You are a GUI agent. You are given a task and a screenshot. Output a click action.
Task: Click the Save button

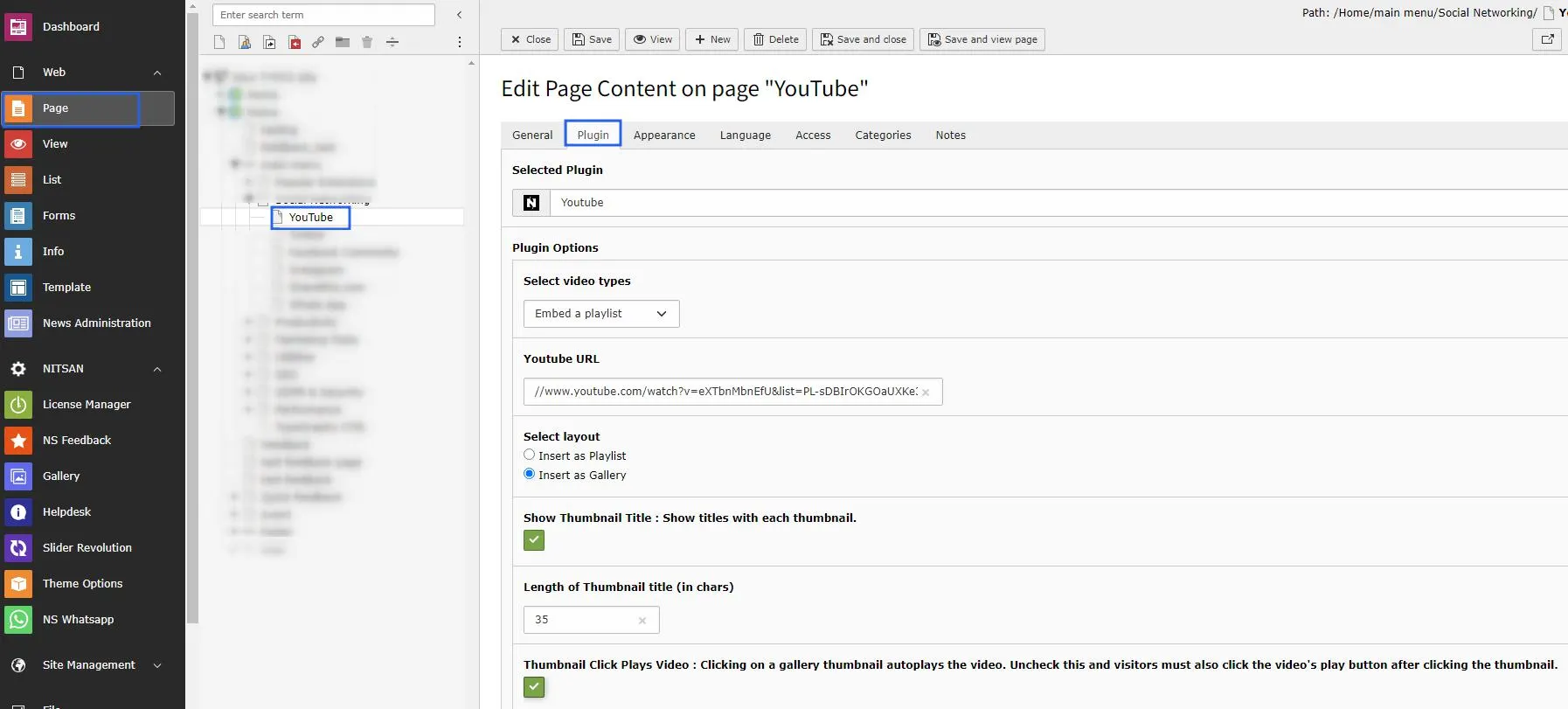pos(592,39)
